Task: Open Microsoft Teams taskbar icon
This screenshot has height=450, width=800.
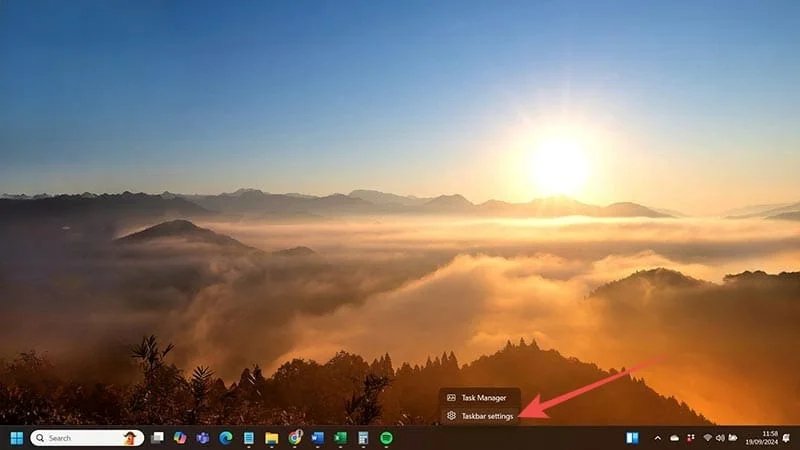Action: pyautogui.click(x=203, y=438)
